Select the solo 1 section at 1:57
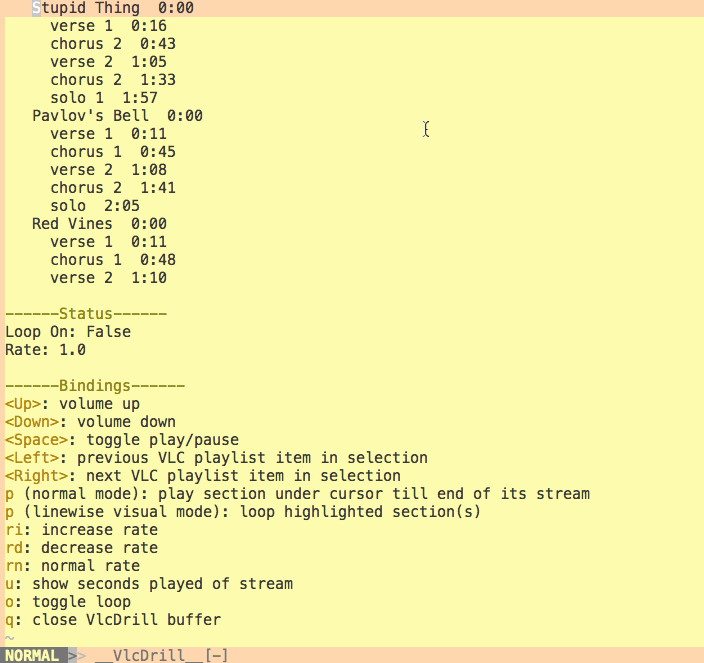This screenshot has height=663, width=704. coord(104,98)
